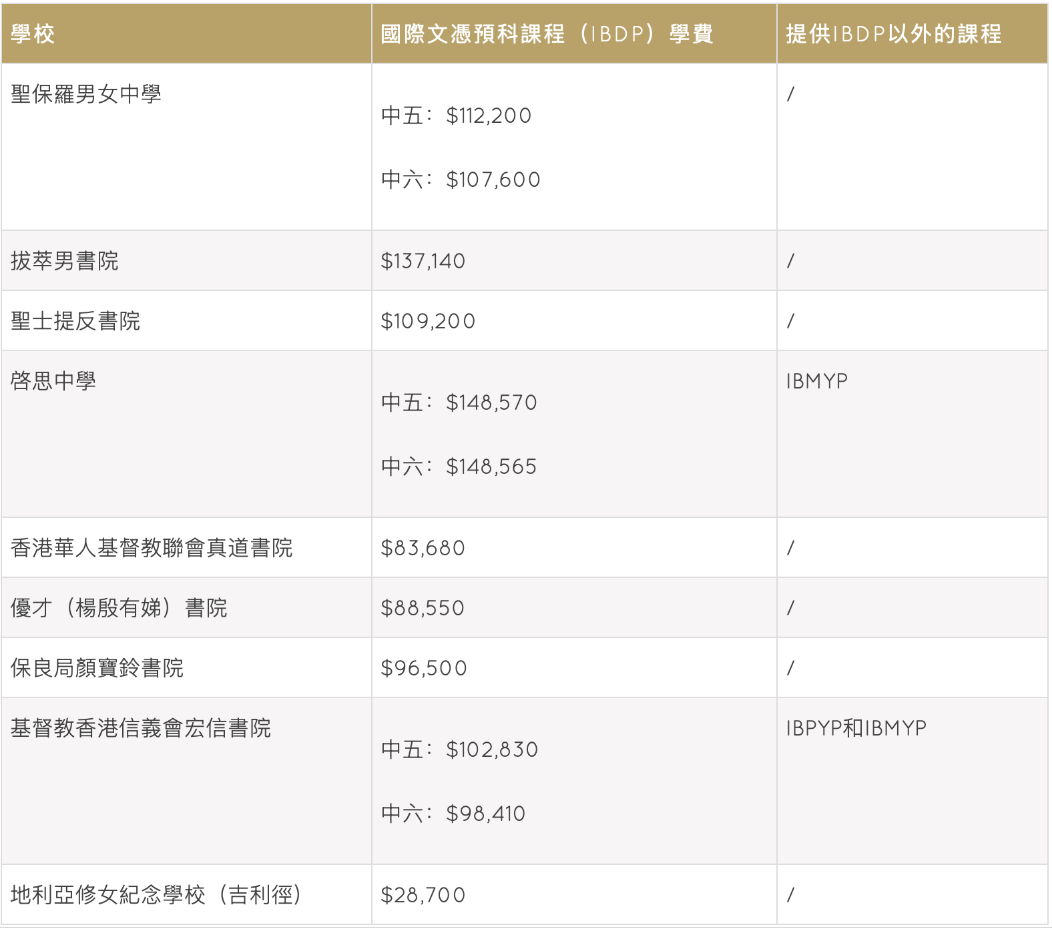Click the 中六：$148,565 fee
The image size is (1052, 928).
point(459,466)
